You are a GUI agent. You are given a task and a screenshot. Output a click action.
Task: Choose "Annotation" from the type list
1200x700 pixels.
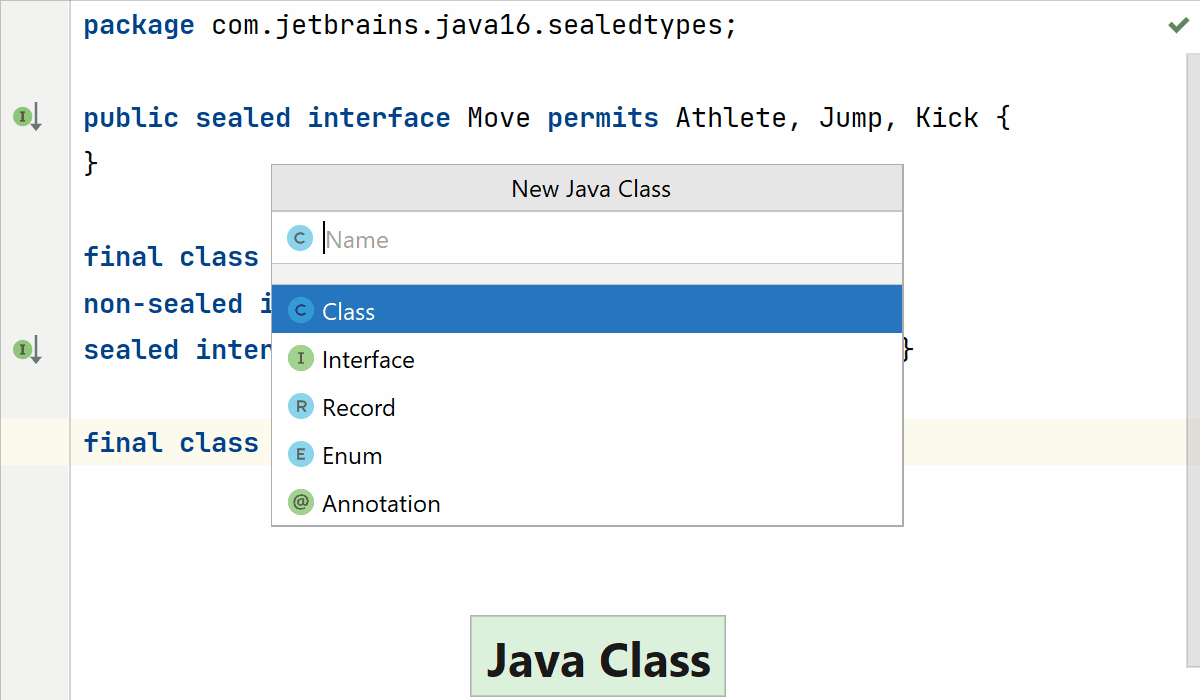[x=381, y=503]
